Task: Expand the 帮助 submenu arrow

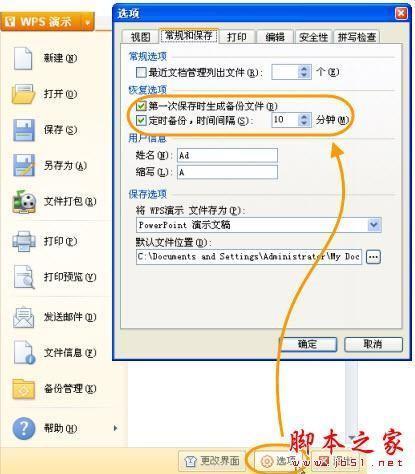Action: 115,428
